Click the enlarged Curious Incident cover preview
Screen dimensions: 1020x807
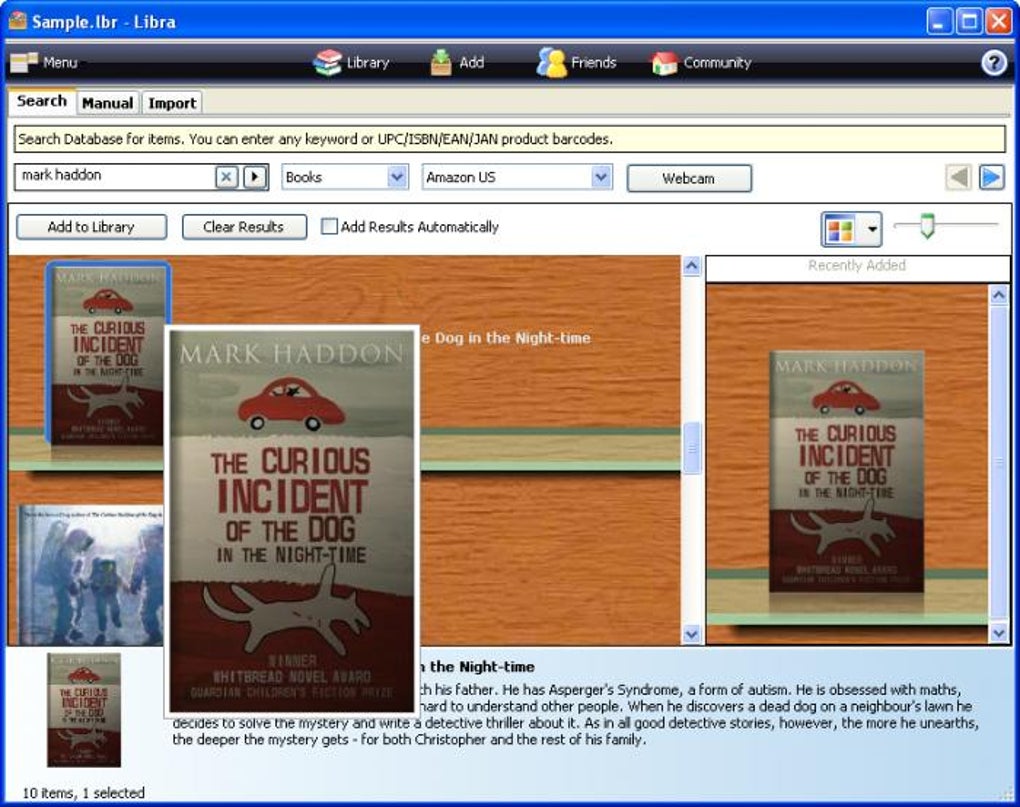click(x=291, y=521)
